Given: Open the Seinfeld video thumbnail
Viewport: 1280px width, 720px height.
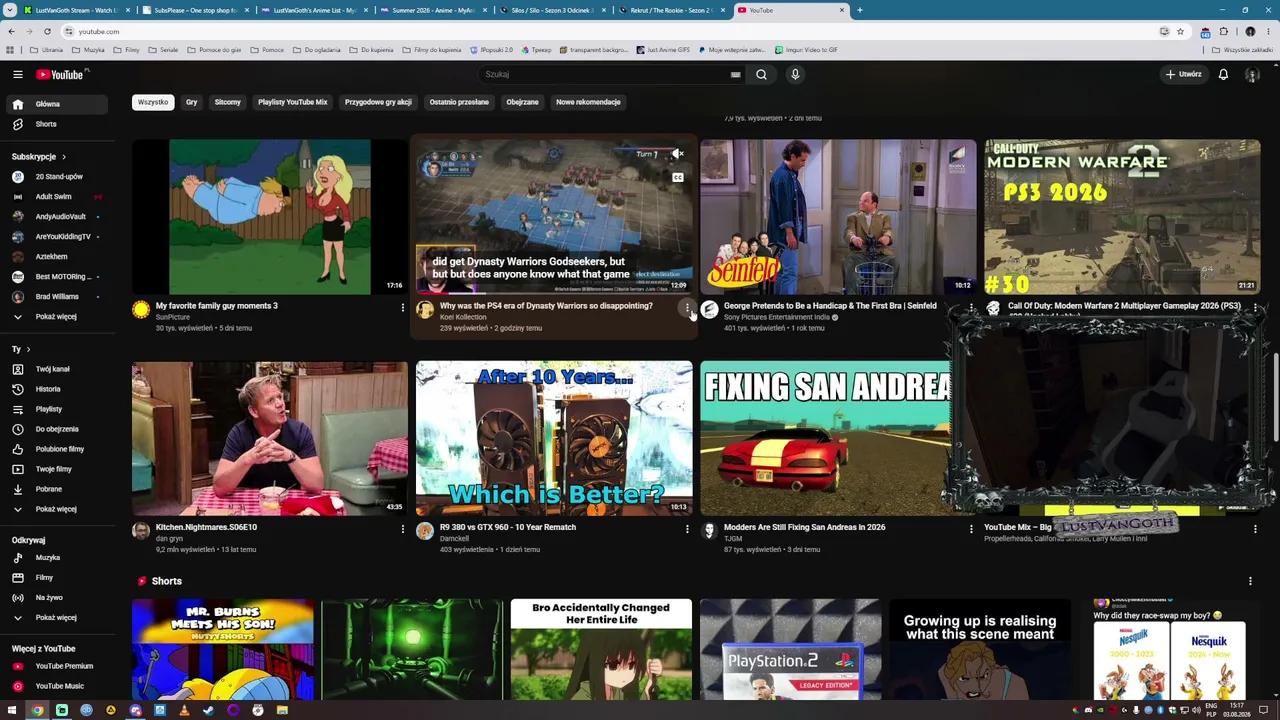Looking at the screenshot, I should (838, 217).
